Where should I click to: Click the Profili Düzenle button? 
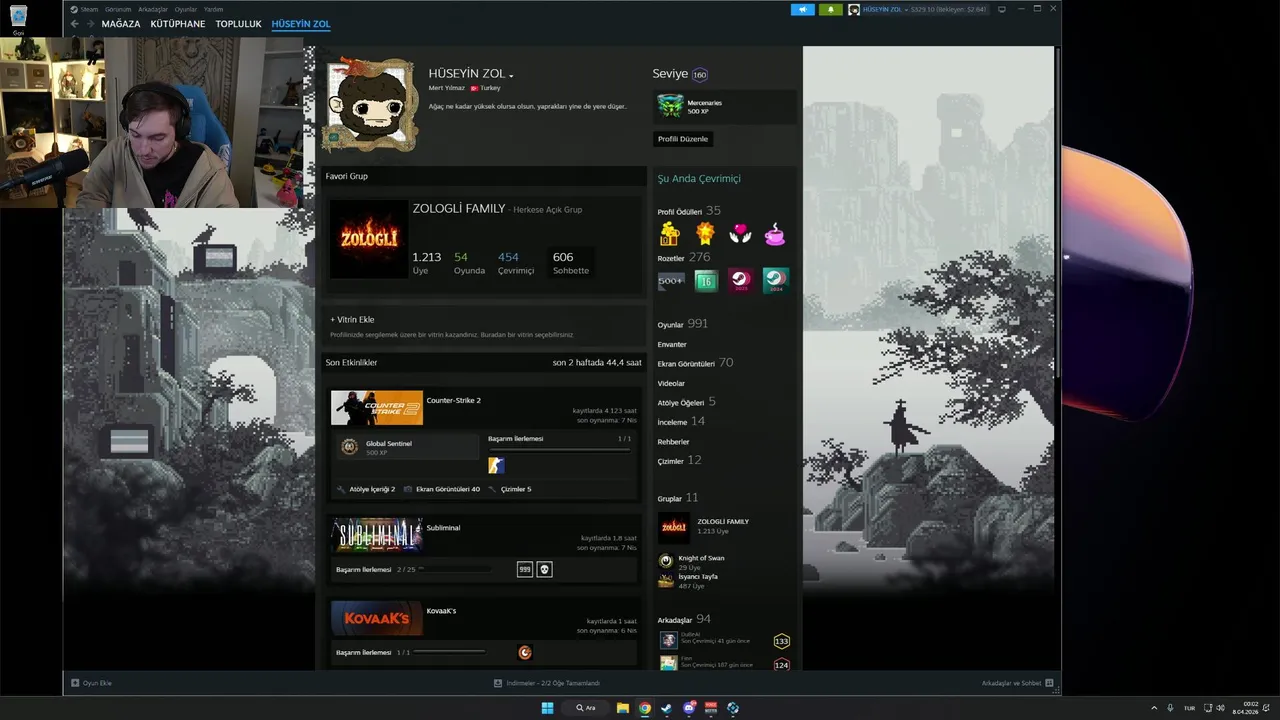click(x=683, y=139)
